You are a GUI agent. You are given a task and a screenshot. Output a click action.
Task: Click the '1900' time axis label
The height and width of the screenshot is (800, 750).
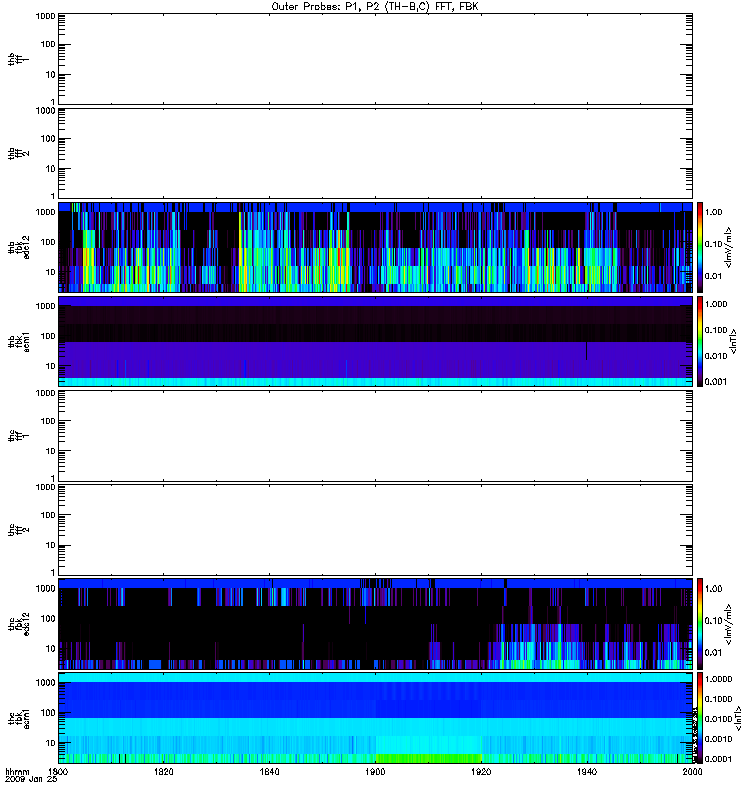375,771
